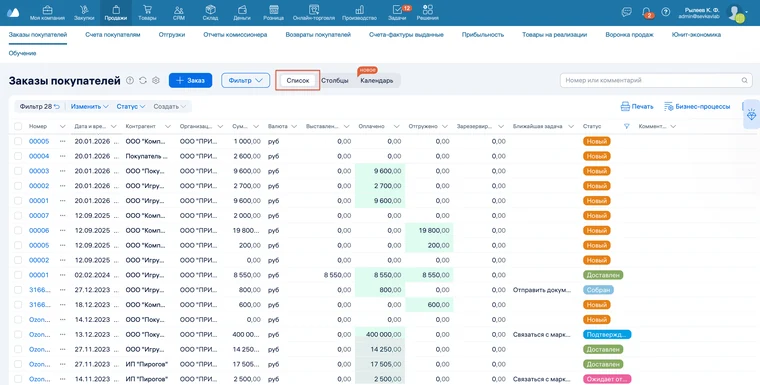Click the Отправить докум... task text
Image resolution: width=760 pixels, height=385 pixels.
pyautogui.click(x=541, y=290)
